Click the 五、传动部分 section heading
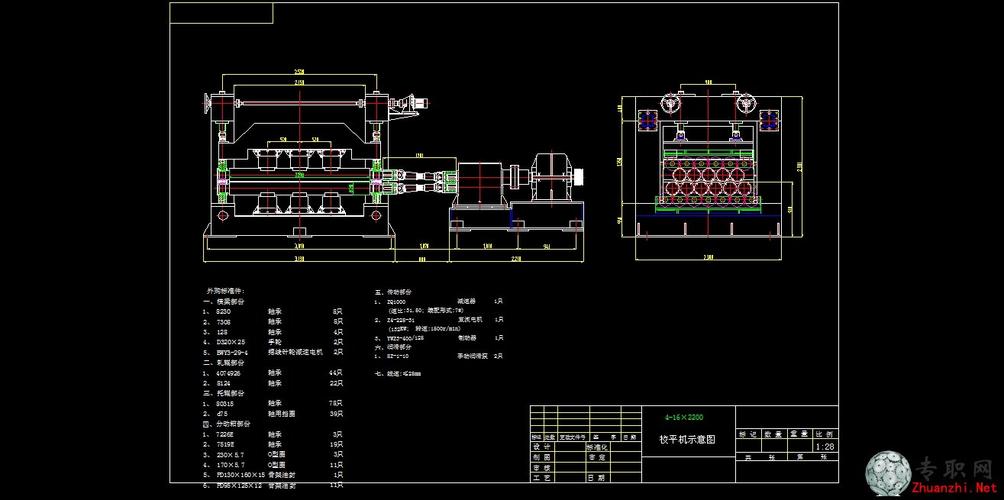1004x500 pixels. coord(390,290)
